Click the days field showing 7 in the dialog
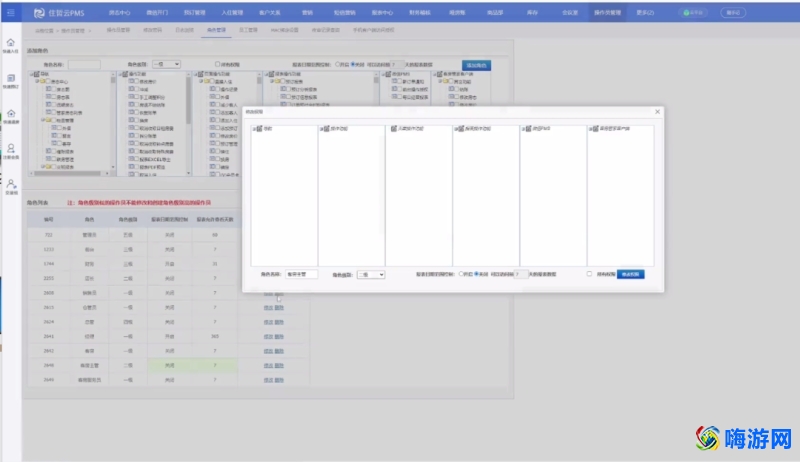 point(521,274)
